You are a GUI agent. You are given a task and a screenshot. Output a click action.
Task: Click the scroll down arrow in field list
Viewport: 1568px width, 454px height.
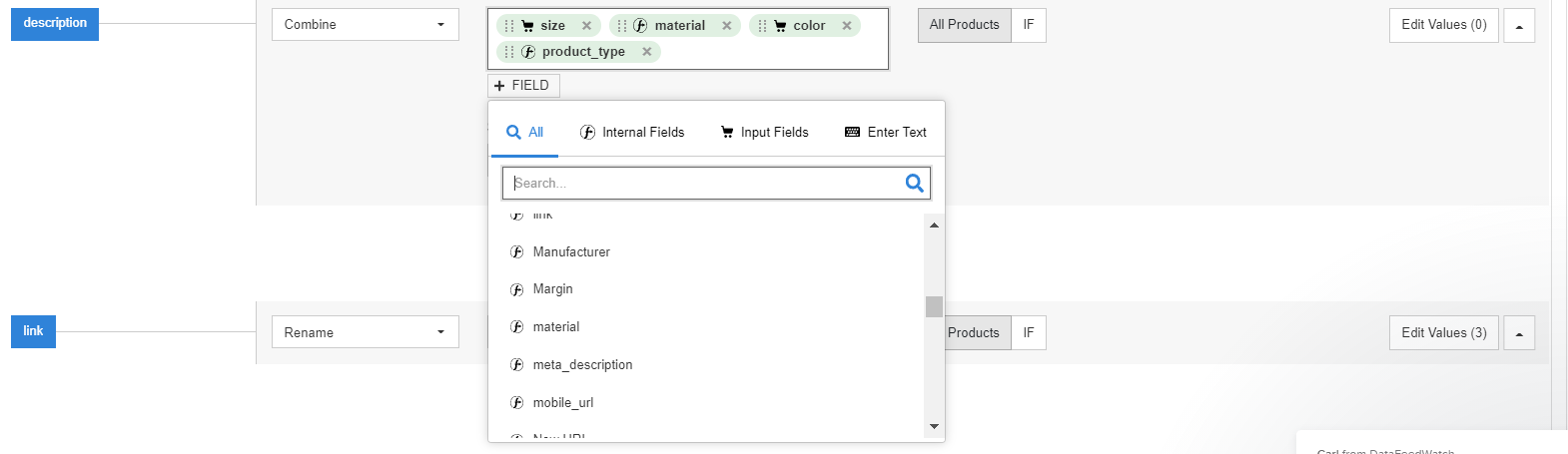point(934,426)
